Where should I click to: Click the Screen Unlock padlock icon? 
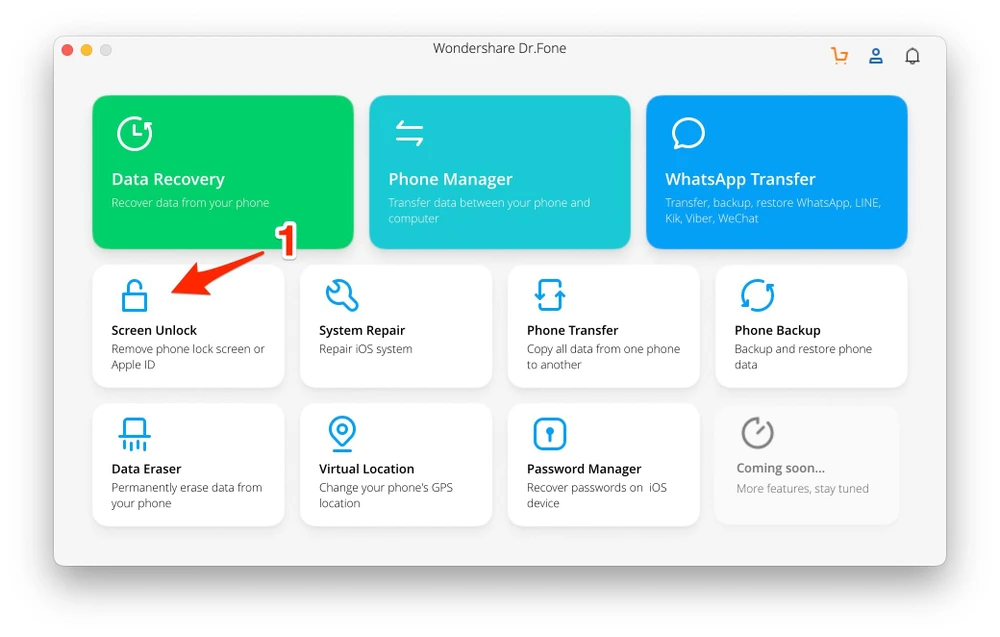(134, 296)
